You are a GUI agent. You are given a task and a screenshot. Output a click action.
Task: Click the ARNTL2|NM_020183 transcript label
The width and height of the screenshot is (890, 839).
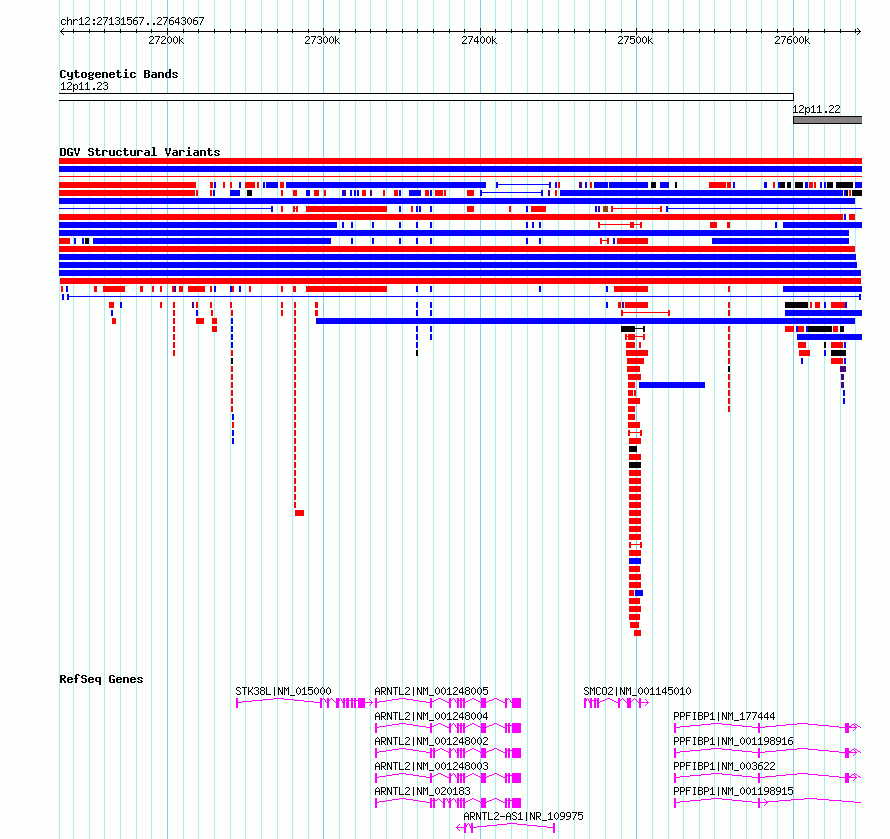tap(422, 791)
